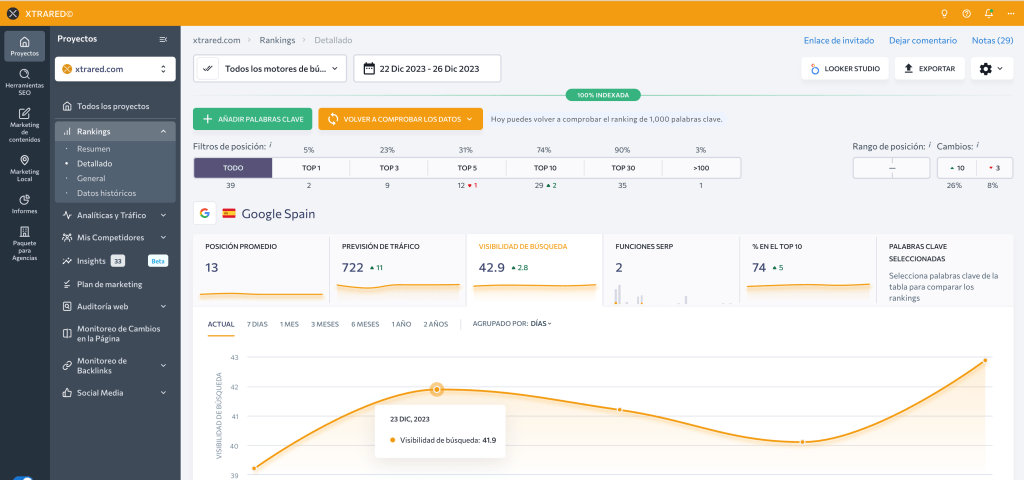The width and height of the screenshot is (1024, 480).
Task: Collapse the Proyectos sidebar panel icon
Action: [163, 39]
